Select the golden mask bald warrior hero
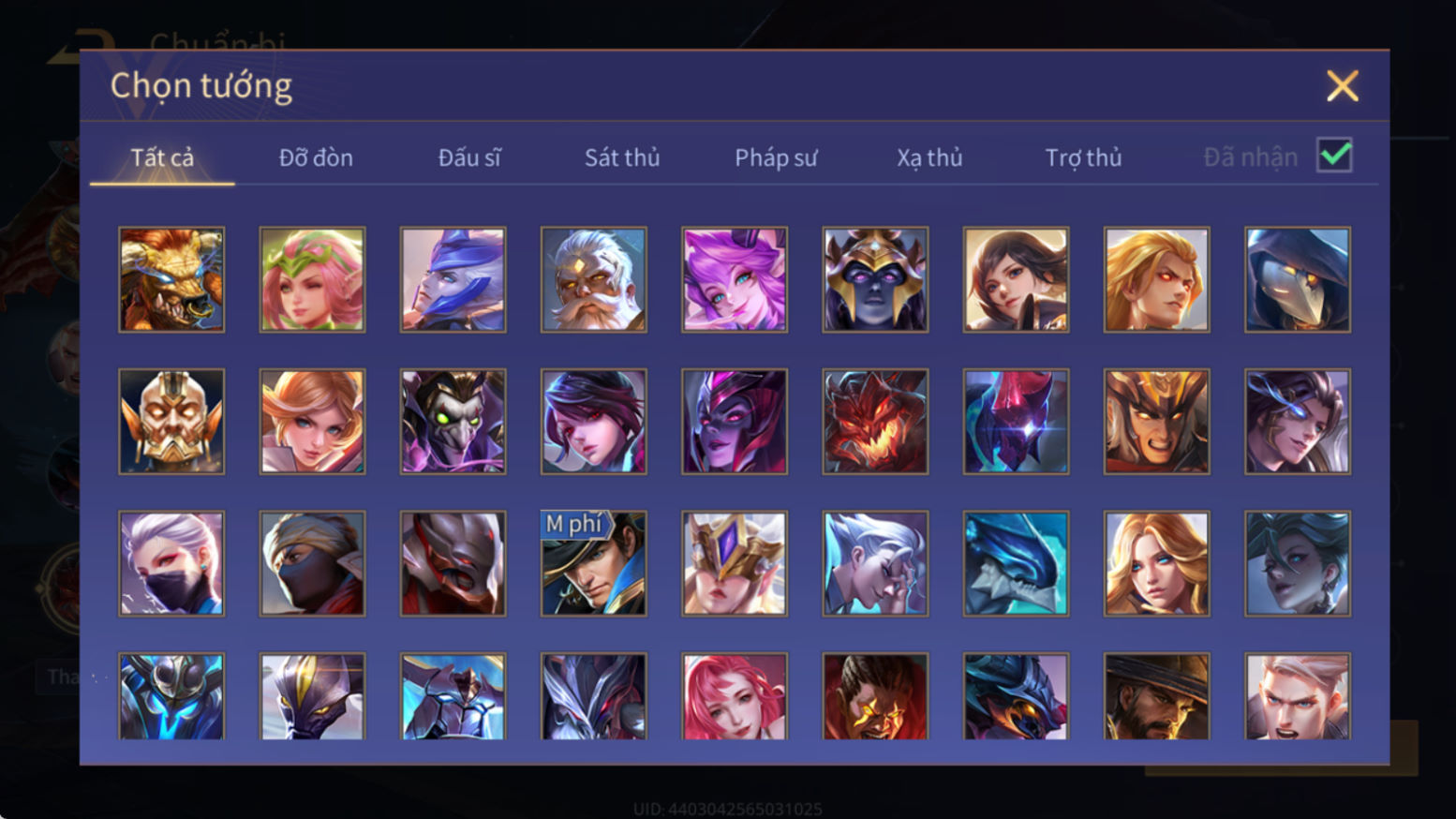Image resolution: width=1456 pixels, height=819 pixels. point(171,421)
